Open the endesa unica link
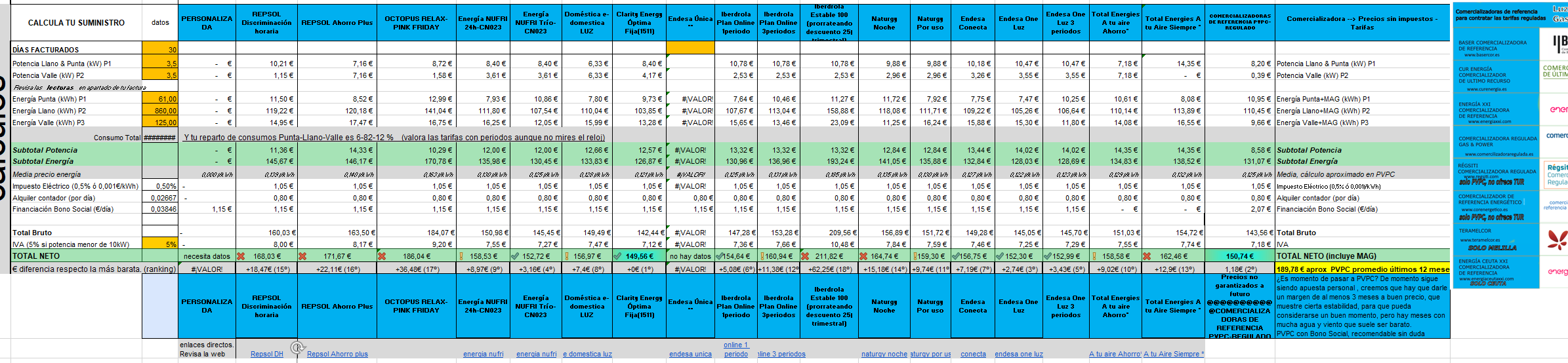 click(x=690, y=354)
